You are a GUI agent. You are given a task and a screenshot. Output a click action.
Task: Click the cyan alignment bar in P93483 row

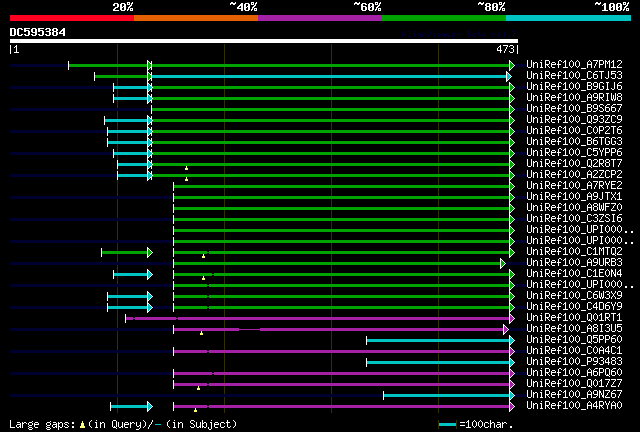click(x=438, y=363)
